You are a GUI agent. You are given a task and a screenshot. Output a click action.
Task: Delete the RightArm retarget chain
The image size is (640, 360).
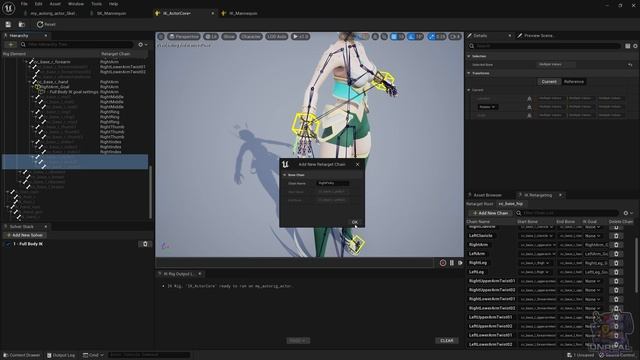tap(616, 245)
